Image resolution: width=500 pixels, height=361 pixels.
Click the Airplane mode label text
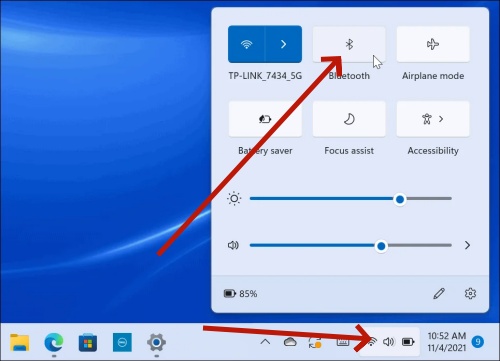pos(433,76)
